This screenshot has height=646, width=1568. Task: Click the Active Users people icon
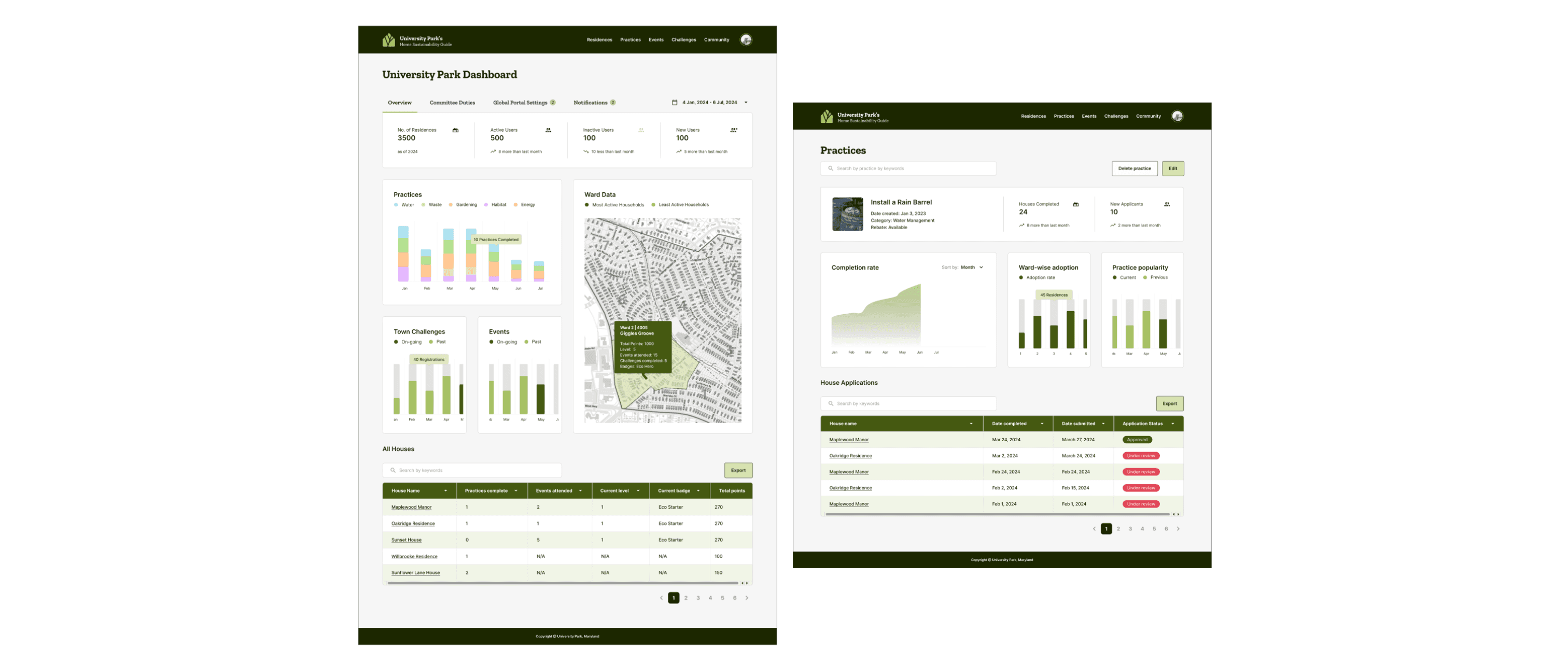coord(549,130)
